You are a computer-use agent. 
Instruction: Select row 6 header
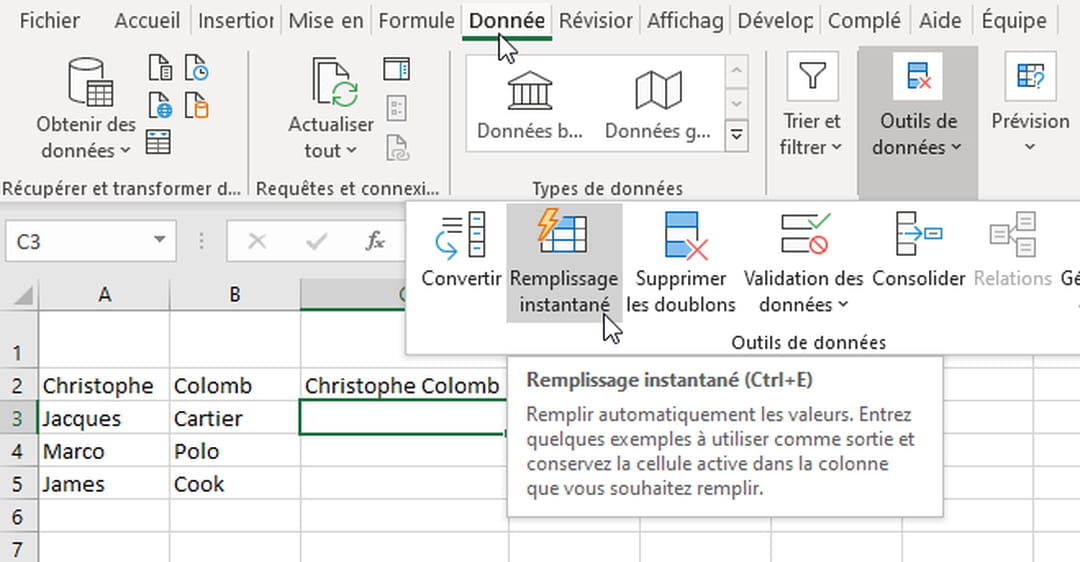click(18, 517)
